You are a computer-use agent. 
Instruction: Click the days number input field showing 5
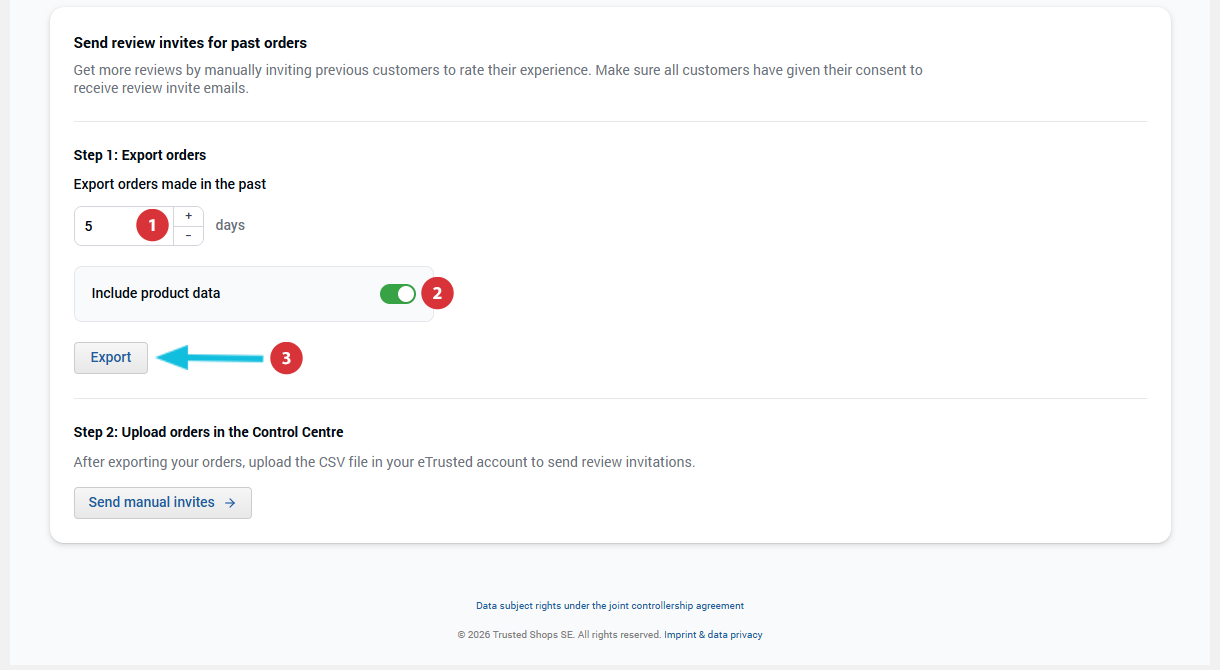(110, 225)
